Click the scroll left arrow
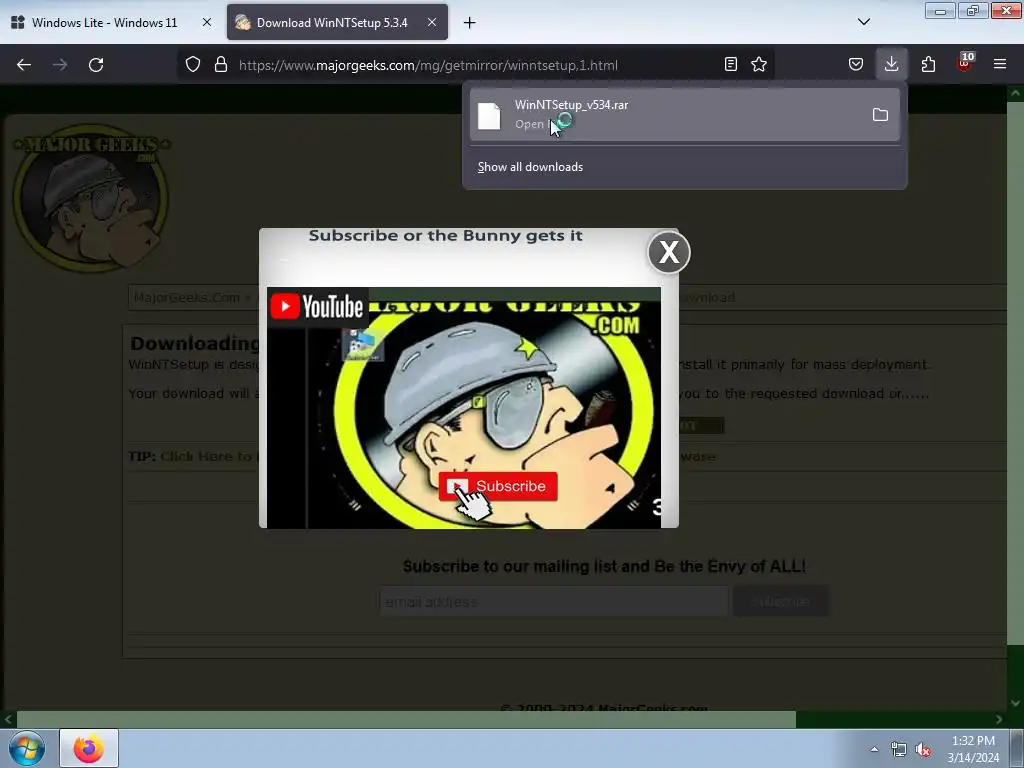Screen dimensions: 1024x768 coord(8,720)
